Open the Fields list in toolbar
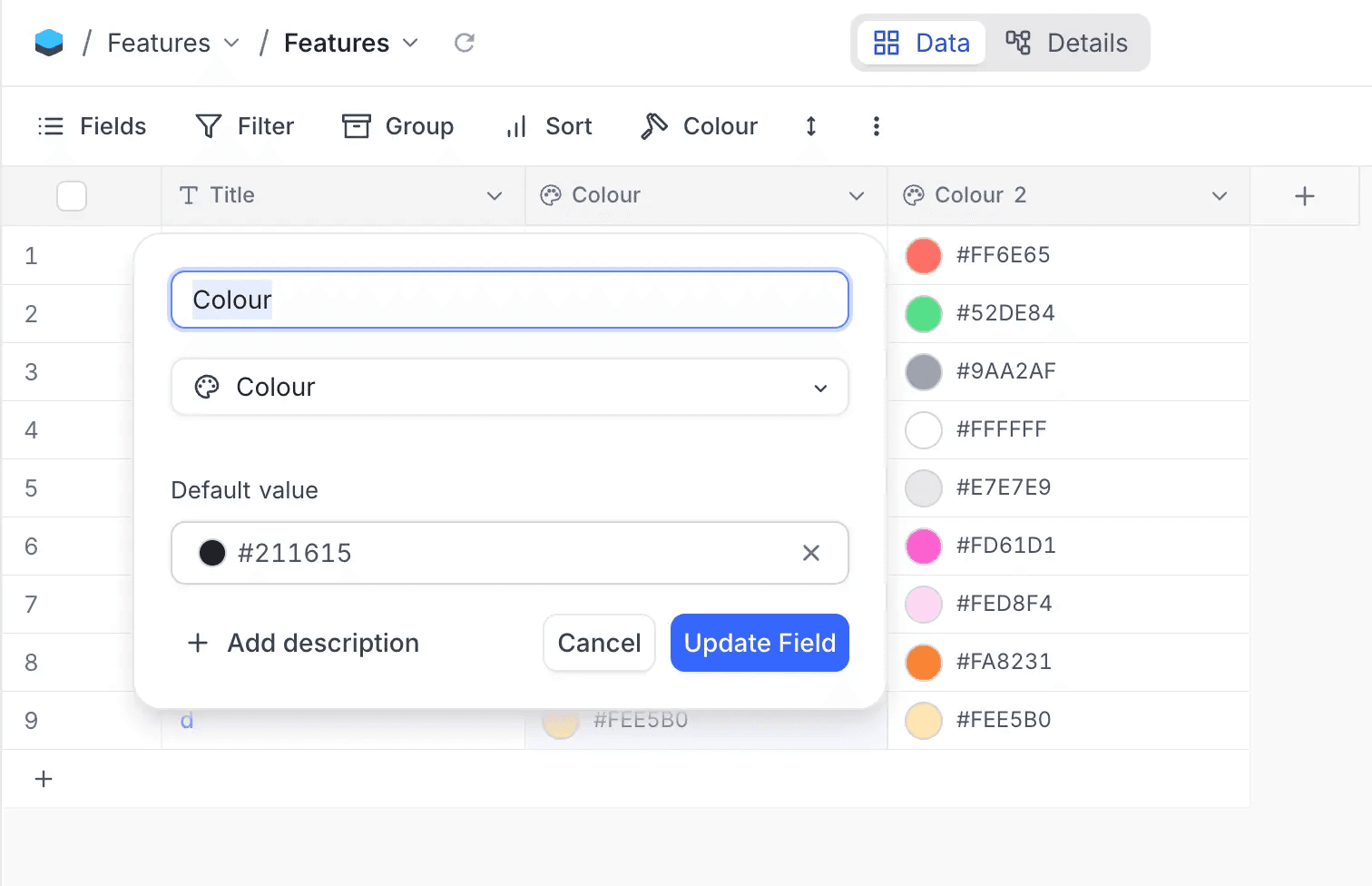This screenshot has width=1372, height=886. click(x=92, y=126)
